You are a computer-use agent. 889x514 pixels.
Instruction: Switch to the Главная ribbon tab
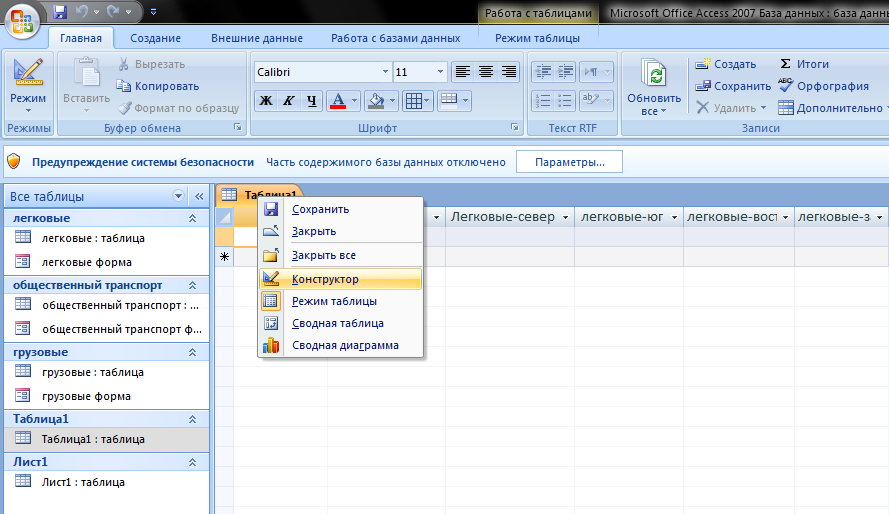81,38
